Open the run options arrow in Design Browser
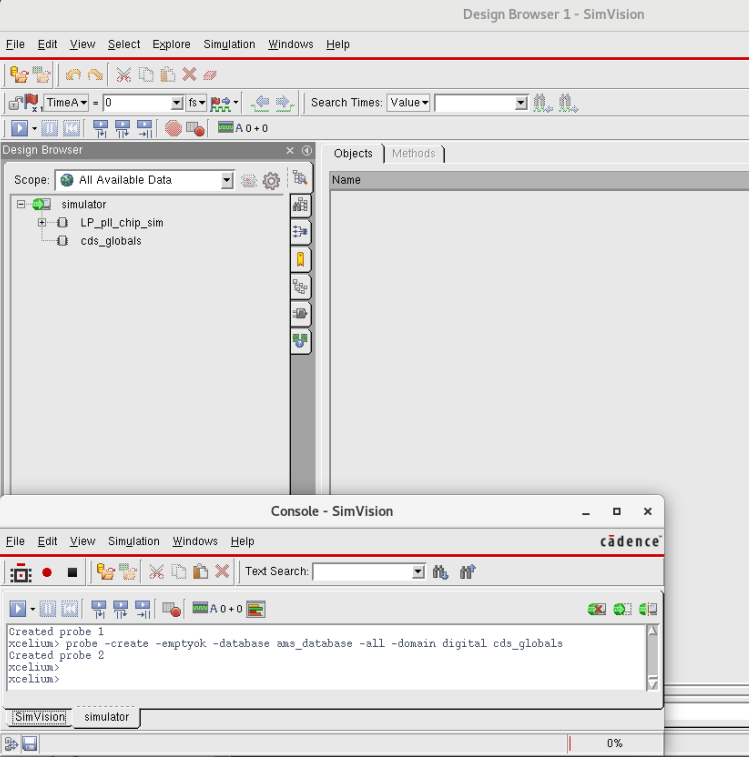The width and height of the screenshot is (749, 757). (34, 128)
